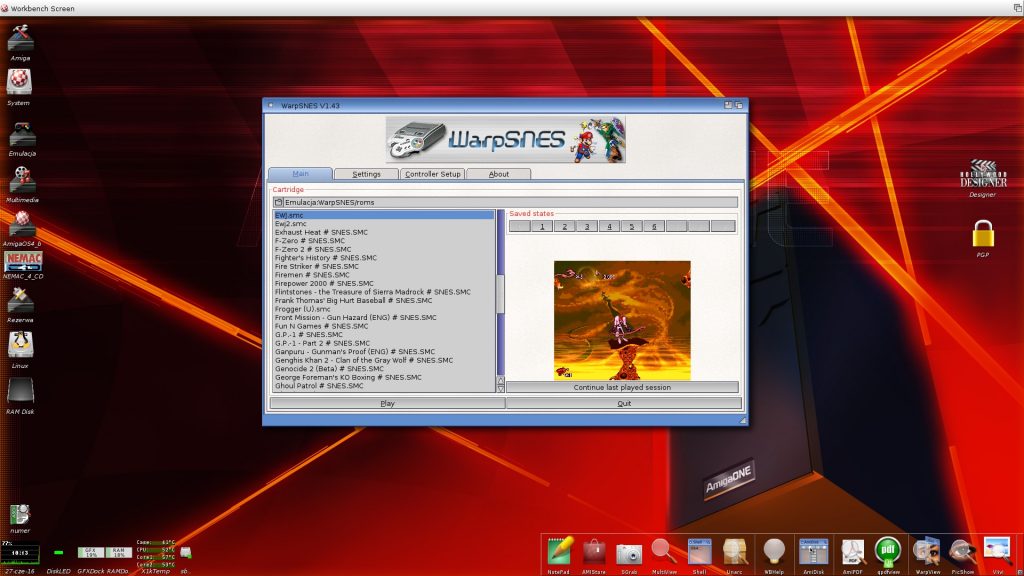Open the RAM Disk icon
The width and height of the screenshot is (1024, 576).
20,391
